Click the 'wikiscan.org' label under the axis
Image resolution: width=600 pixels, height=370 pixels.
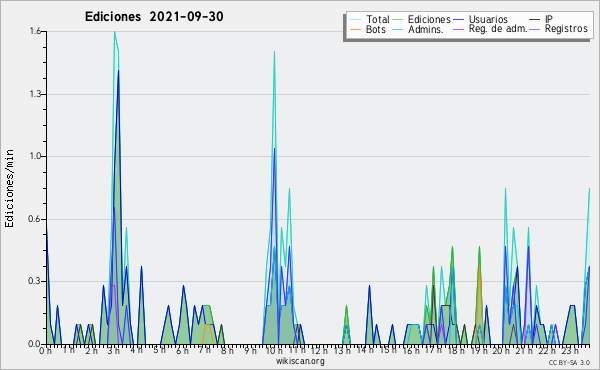(x=300, y=361)
